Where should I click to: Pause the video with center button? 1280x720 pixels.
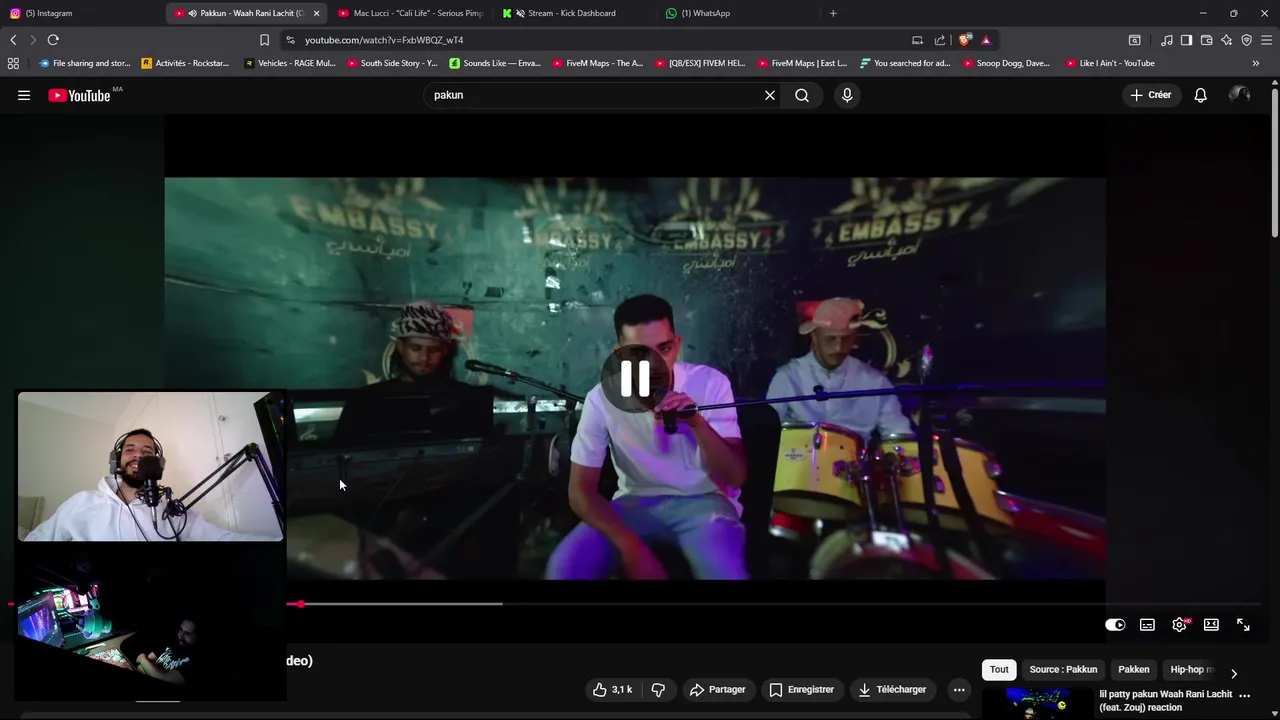635,379
